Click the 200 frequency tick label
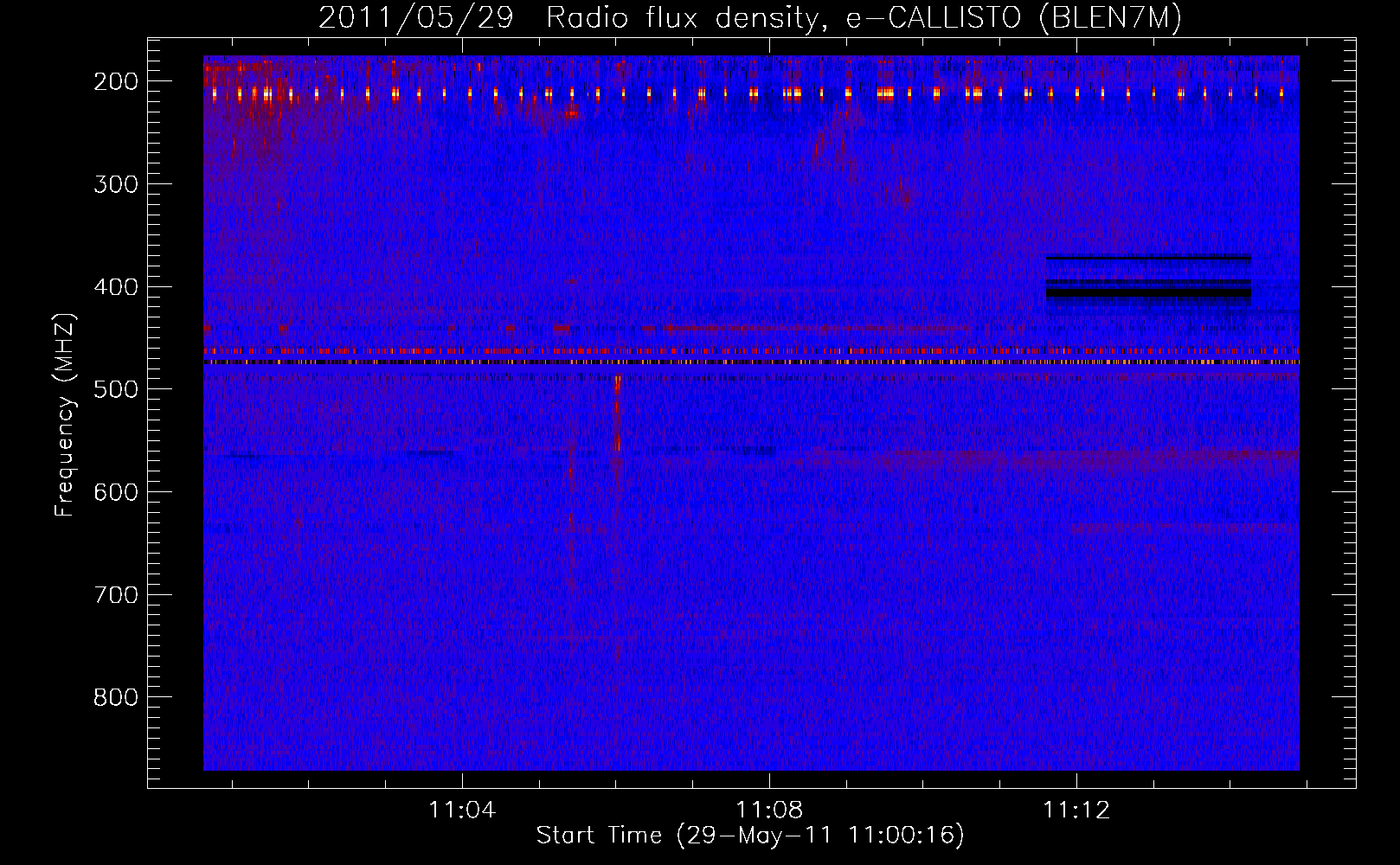Screen dimensions: 1400x865 (116, 81)
